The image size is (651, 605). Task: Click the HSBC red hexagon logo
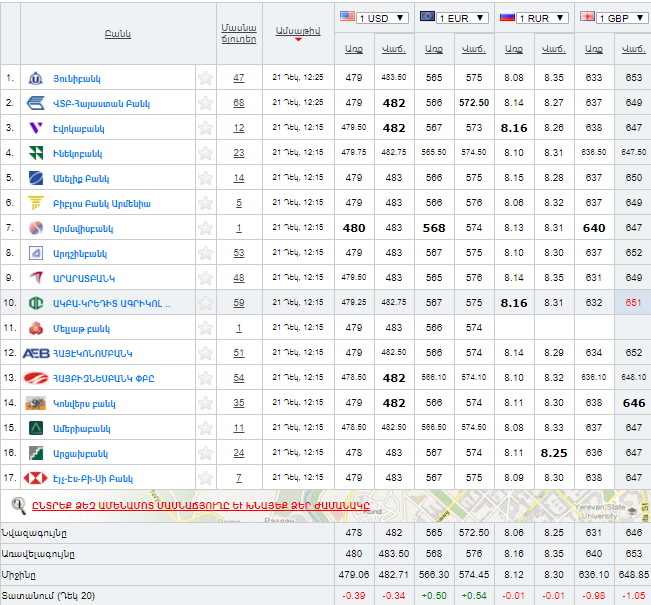[x=36, y=478]
